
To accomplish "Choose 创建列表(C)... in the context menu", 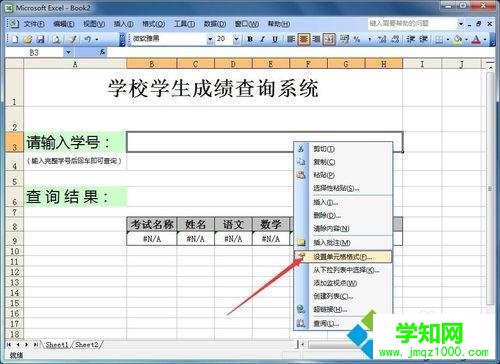I will pos(343,296).
